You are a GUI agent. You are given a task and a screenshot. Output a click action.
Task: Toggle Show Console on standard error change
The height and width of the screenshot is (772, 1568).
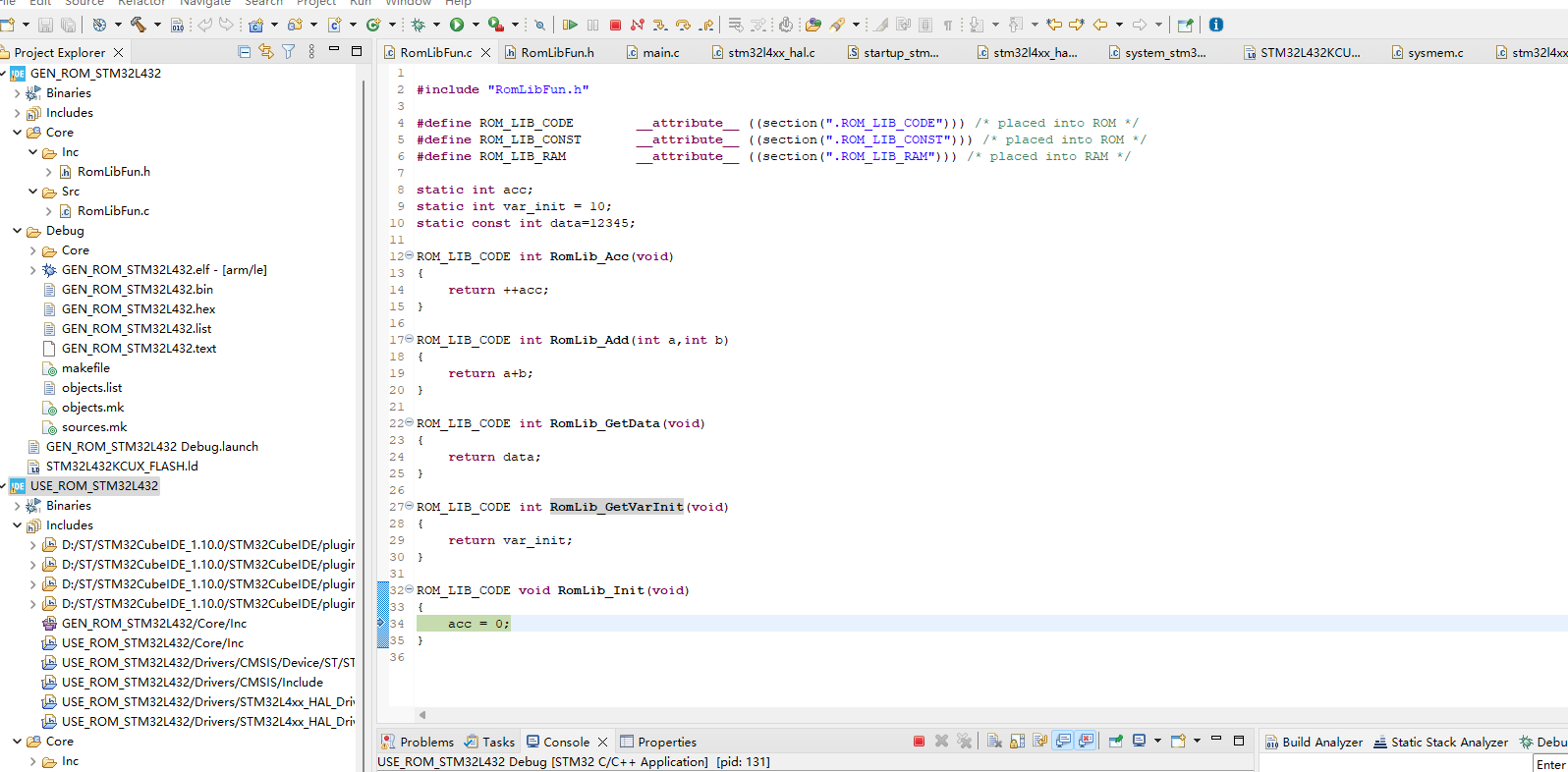[1086, 742]
